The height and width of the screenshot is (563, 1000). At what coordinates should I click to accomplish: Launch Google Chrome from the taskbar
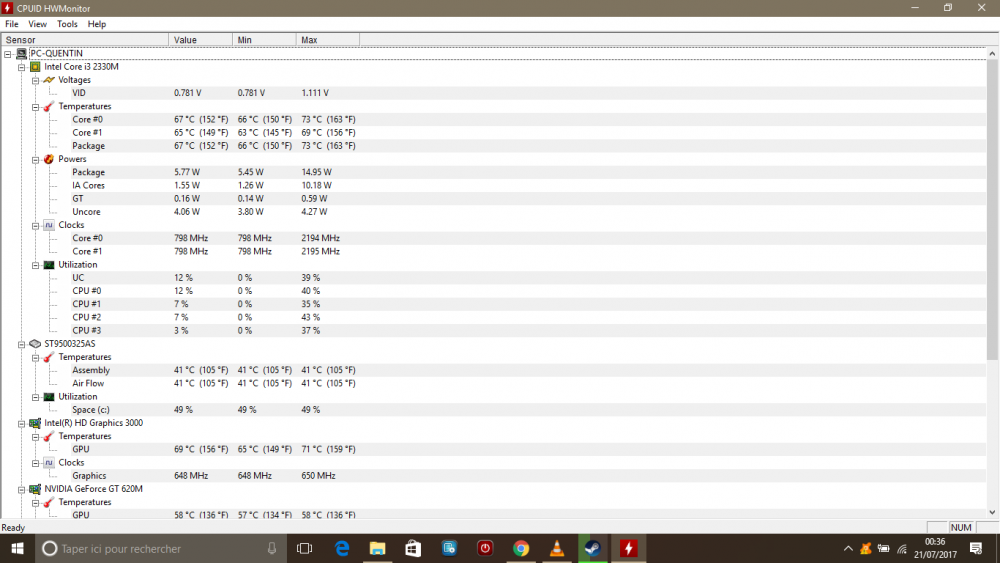click(521, 548)
